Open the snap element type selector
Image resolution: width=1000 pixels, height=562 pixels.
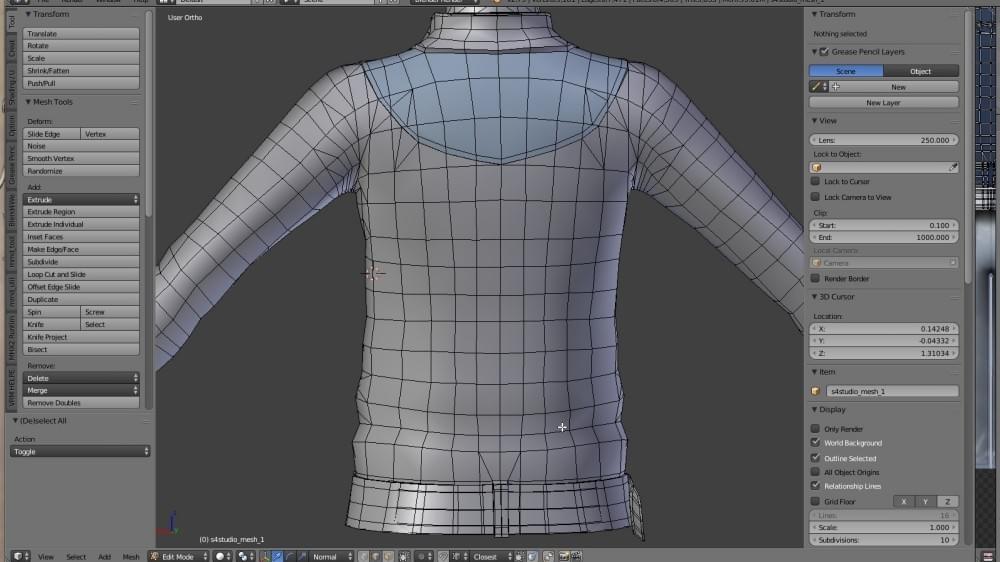[x=460, y=556]
